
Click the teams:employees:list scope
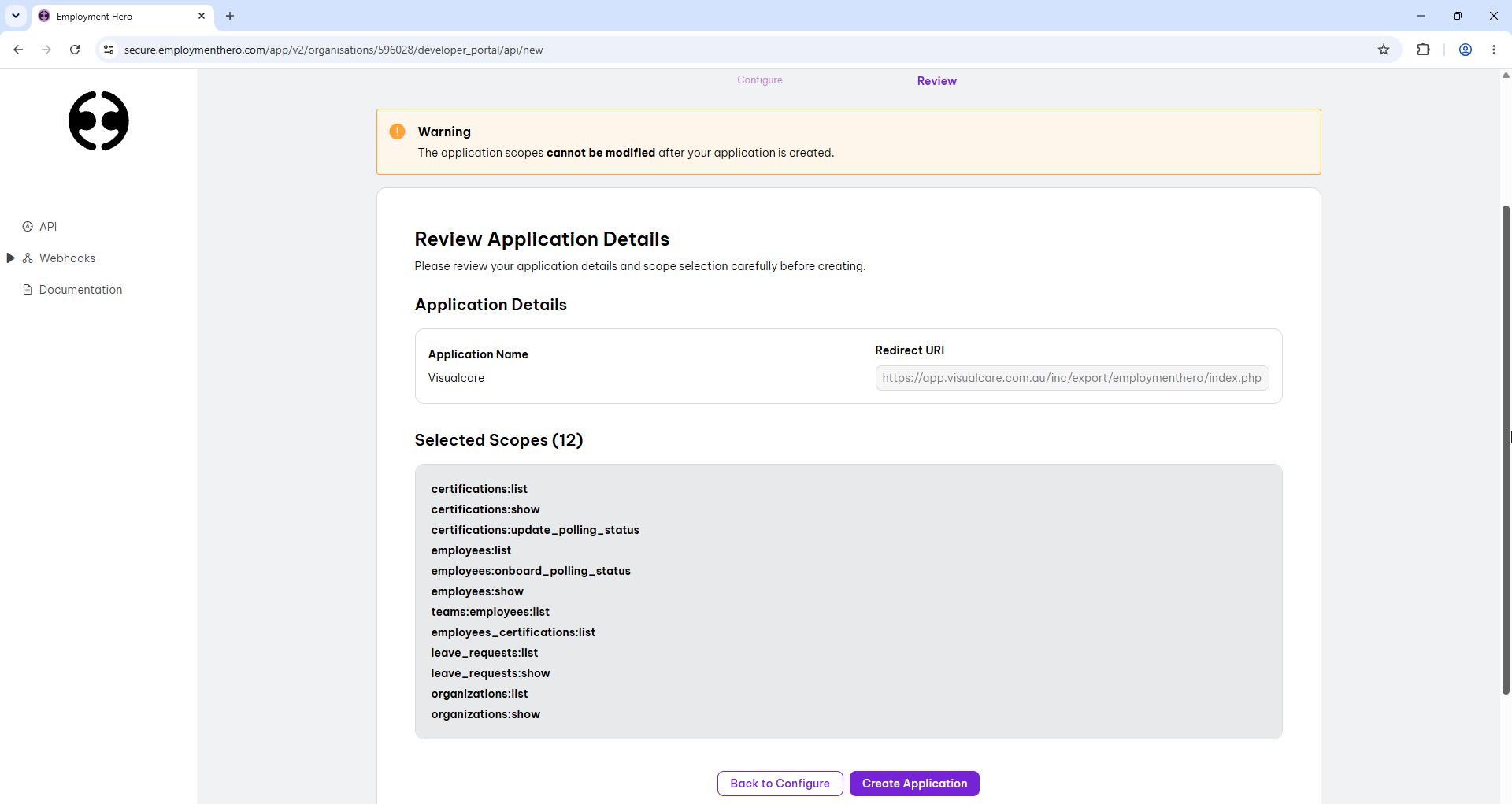click(490, 612)
